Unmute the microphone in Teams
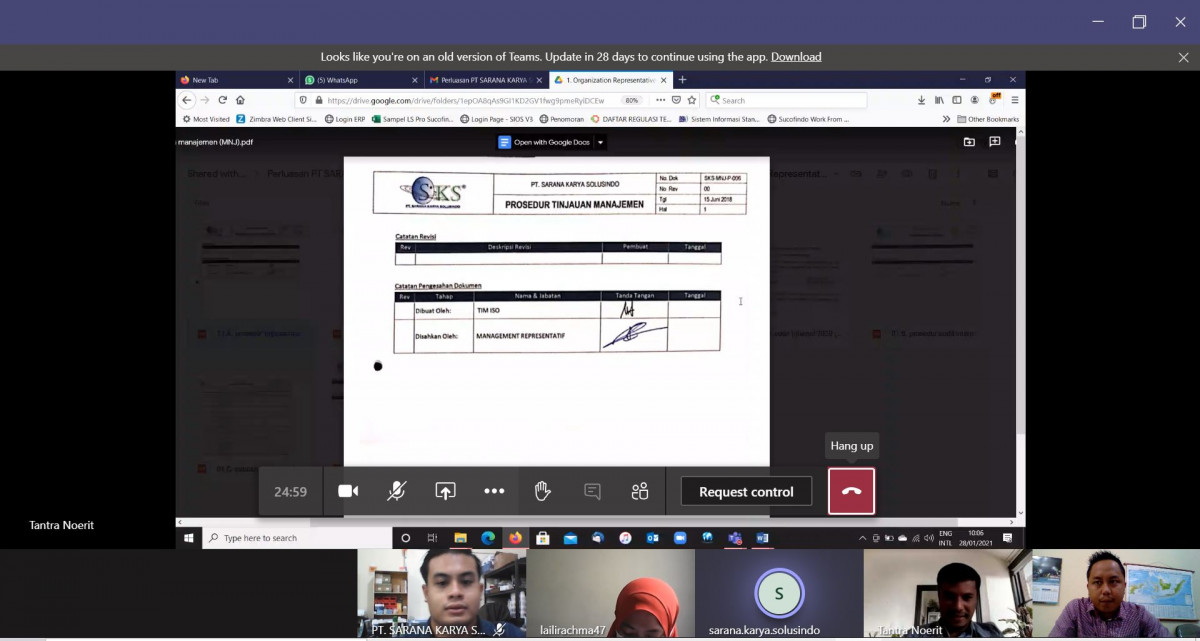Image resolution: width=1200 pixels, height=641 pixels. [397, 491]
